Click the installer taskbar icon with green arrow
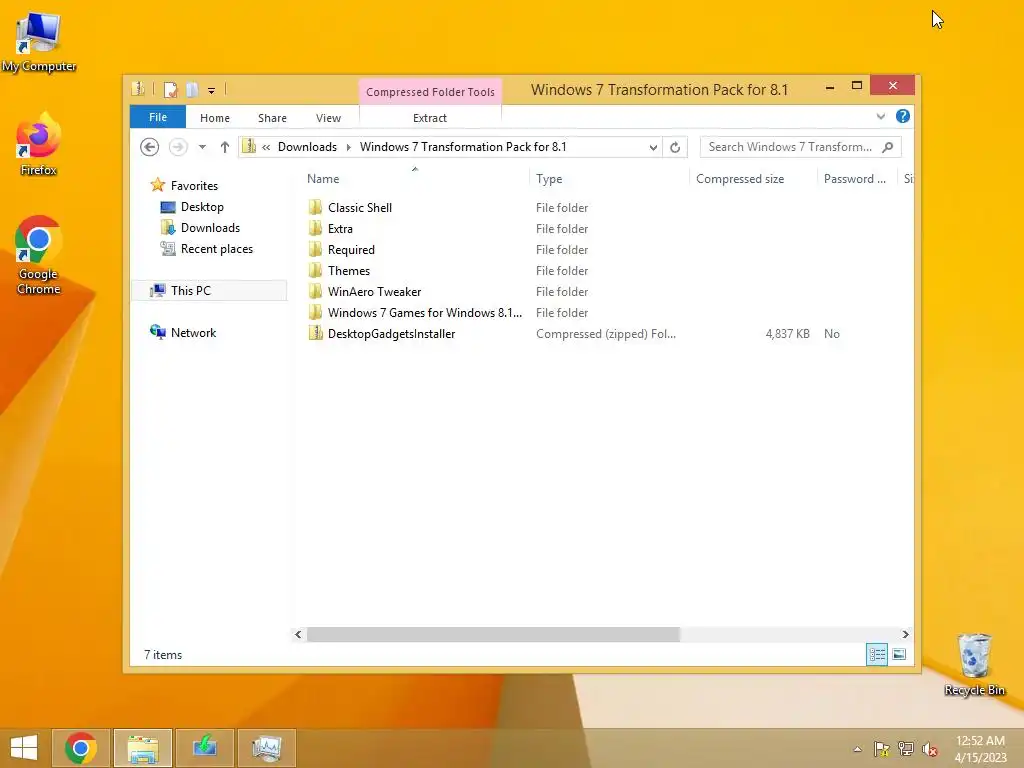Screen dimensions: 1024x768 pos(204,748)
